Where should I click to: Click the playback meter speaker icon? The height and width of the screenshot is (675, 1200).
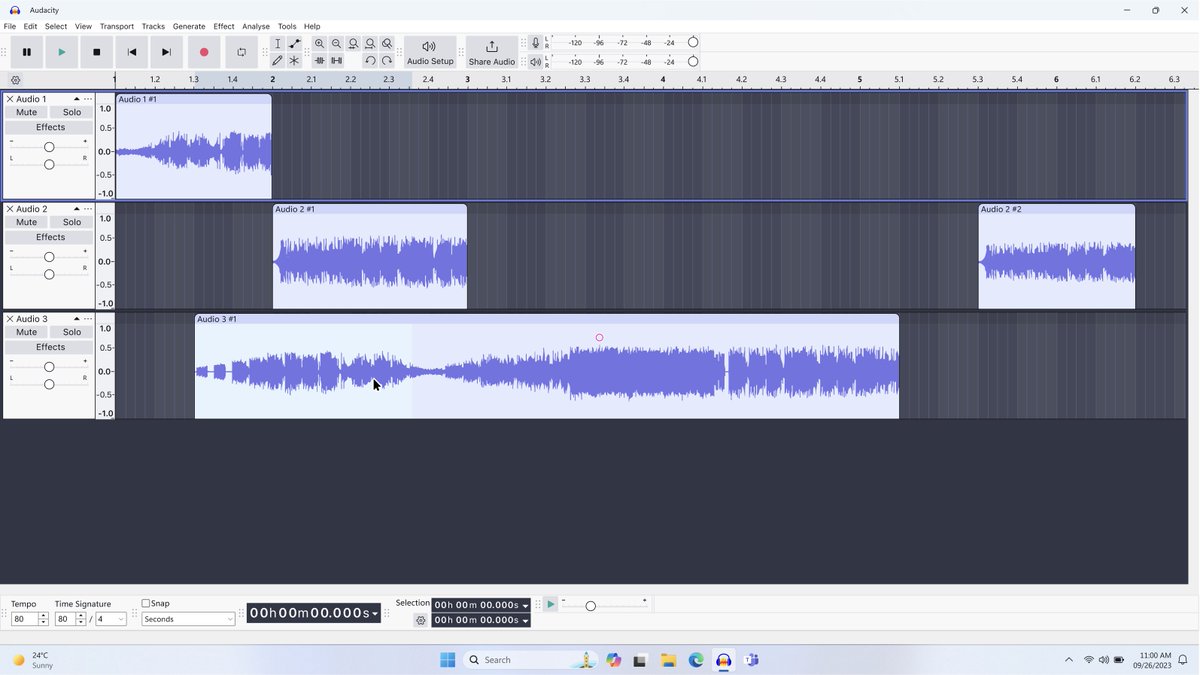[536, 62]
